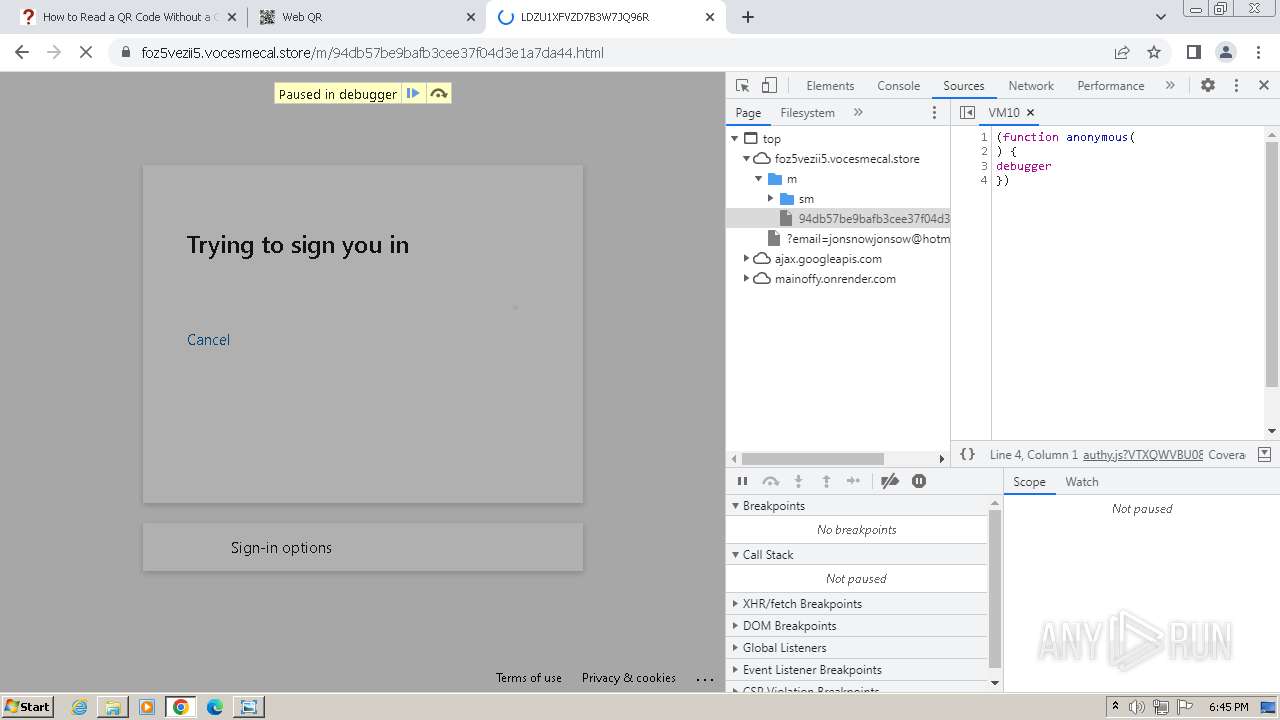Hide navigator sidebar toggle icon
The width and height of the screenshot is (1280, 720).
point(967,113)
